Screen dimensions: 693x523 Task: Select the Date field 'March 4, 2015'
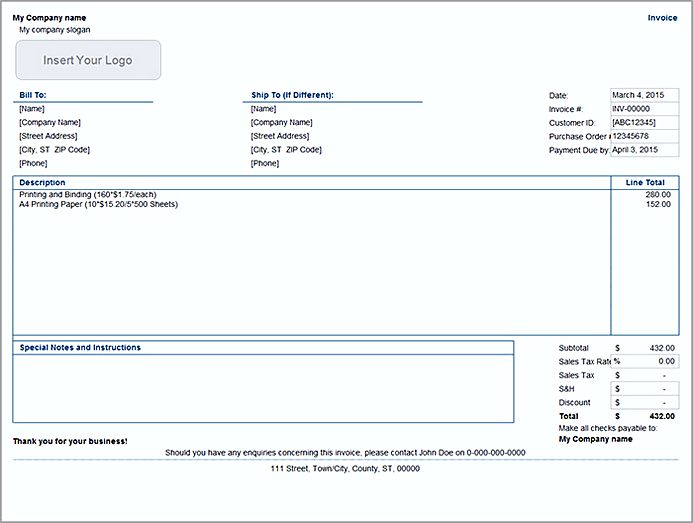(x=644, y=95)
